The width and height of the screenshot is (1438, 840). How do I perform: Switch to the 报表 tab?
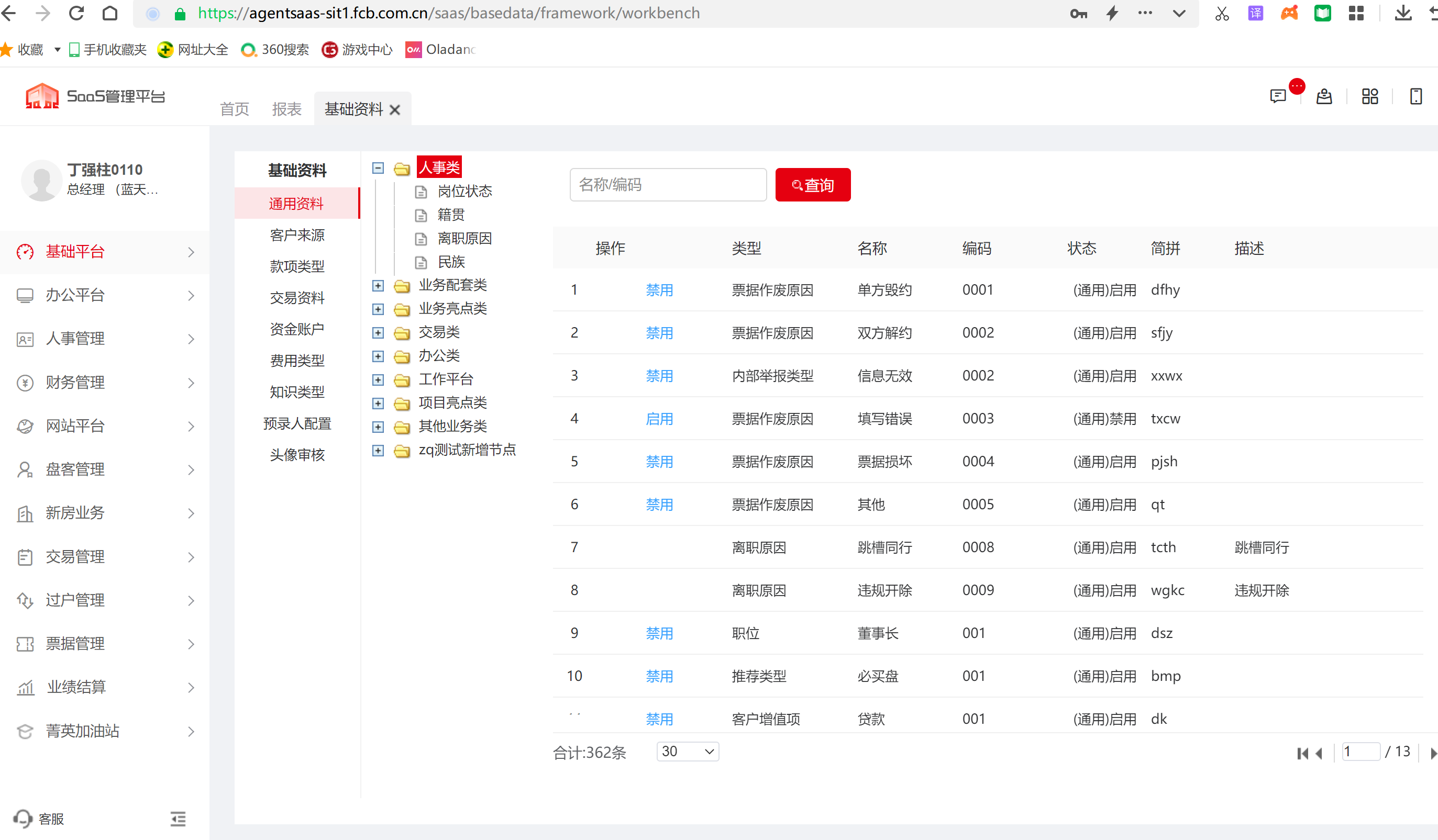[x=286, y=109]
